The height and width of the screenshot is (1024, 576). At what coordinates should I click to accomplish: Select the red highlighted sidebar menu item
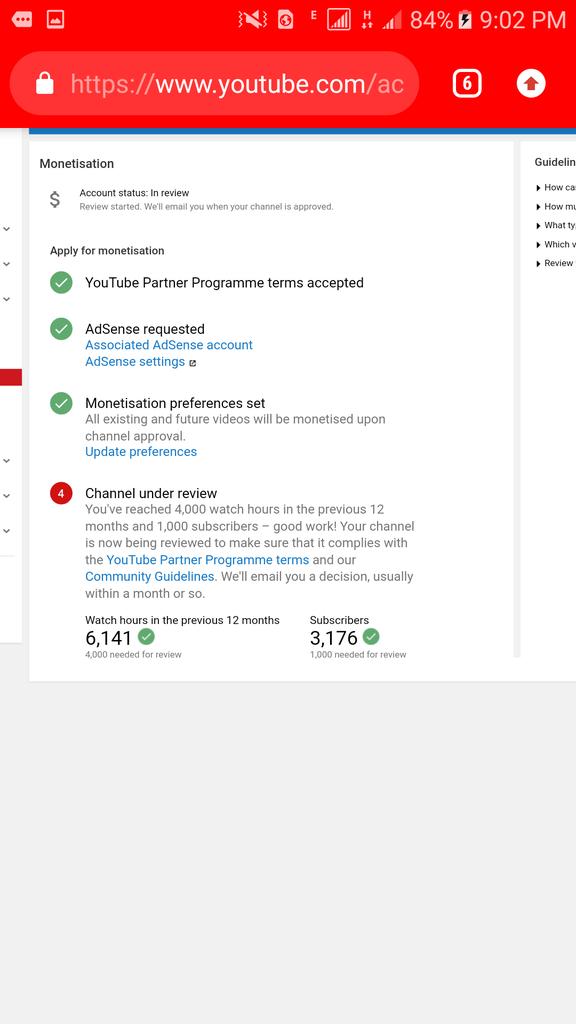click(x=10, y=377)
